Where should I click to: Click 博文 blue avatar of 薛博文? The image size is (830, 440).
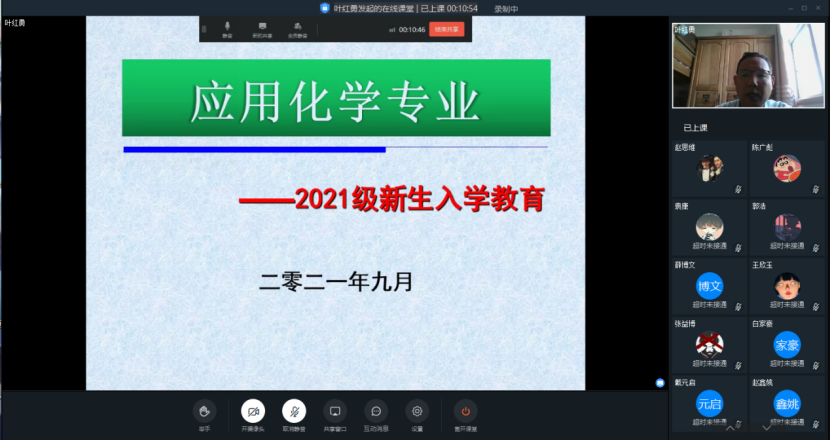pyautogui.click(x=709, y=286)
